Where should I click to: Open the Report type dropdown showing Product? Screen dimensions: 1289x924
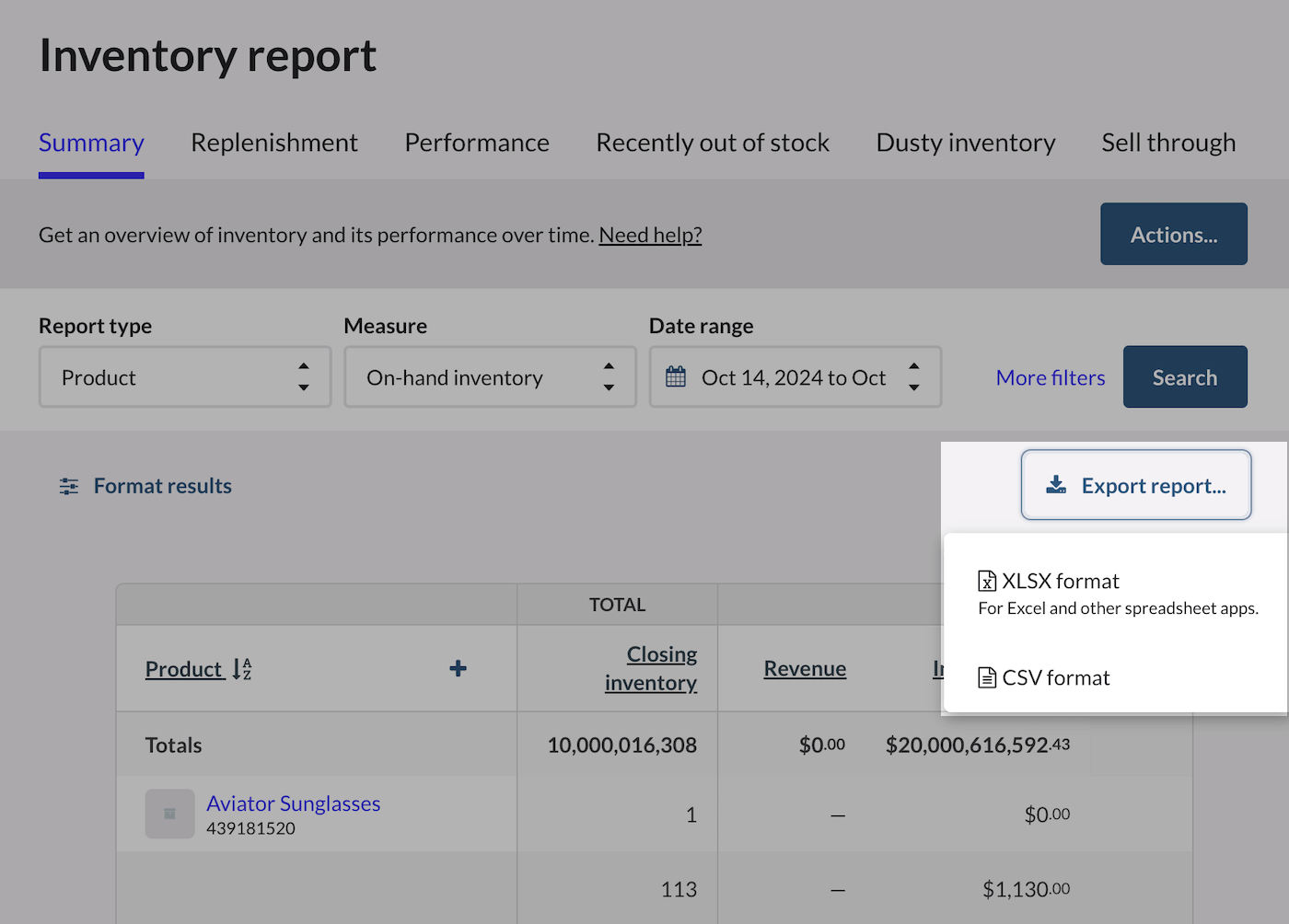185,376
